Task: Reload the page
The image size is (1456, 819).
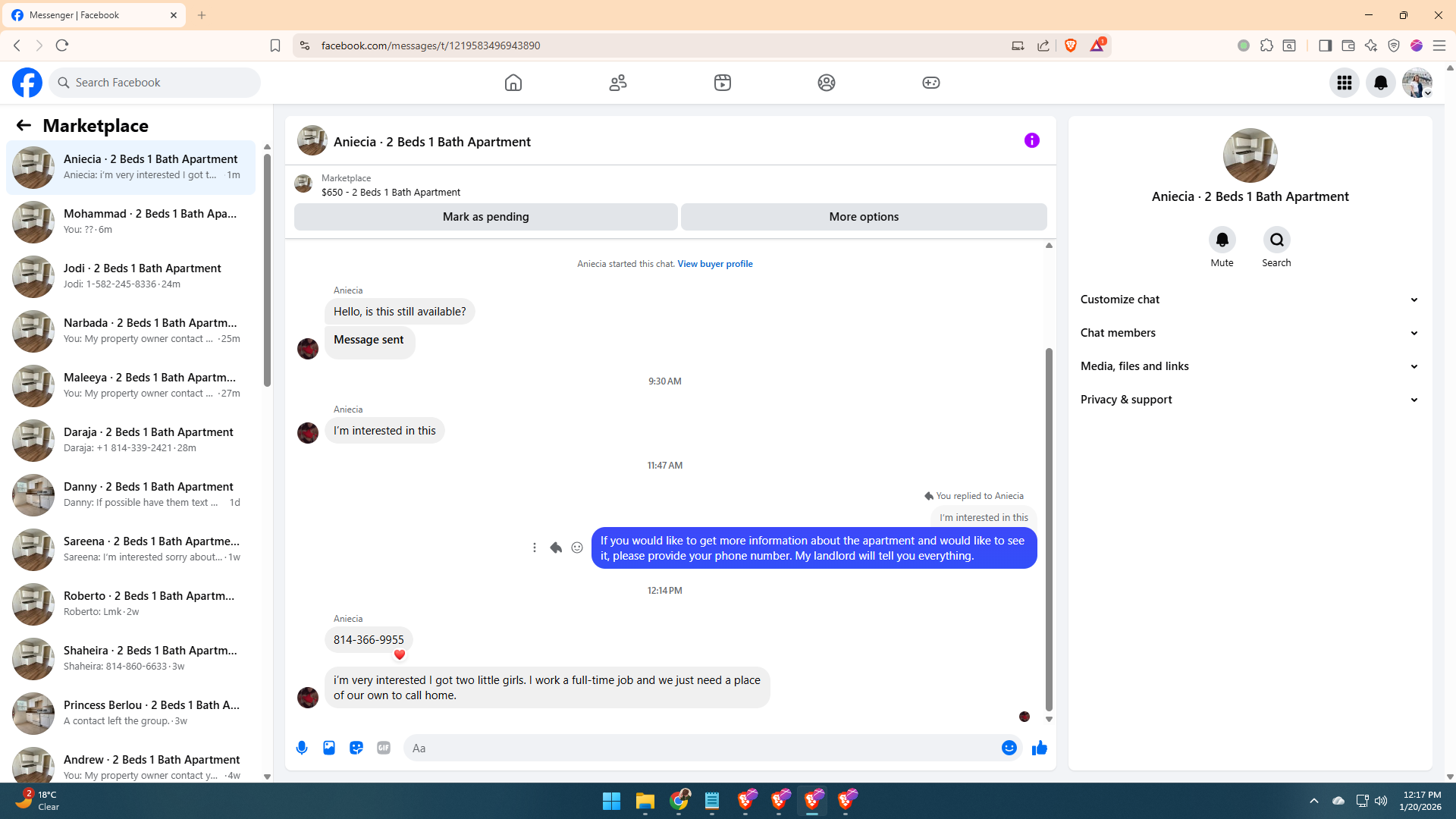Action: pyautogui.click(x=62, y=45)
